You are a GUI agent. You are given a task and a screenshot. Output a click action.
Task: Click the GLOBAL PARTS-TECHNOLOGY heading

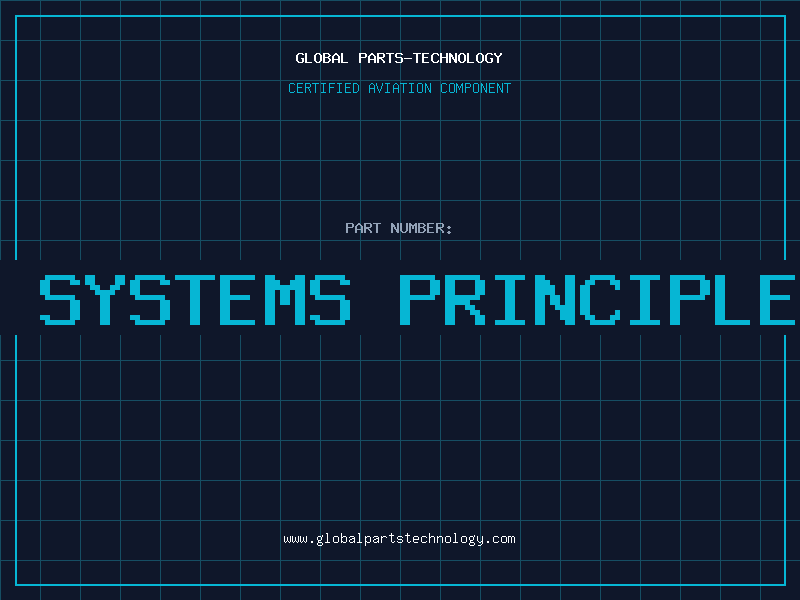[x=399, y=58]
